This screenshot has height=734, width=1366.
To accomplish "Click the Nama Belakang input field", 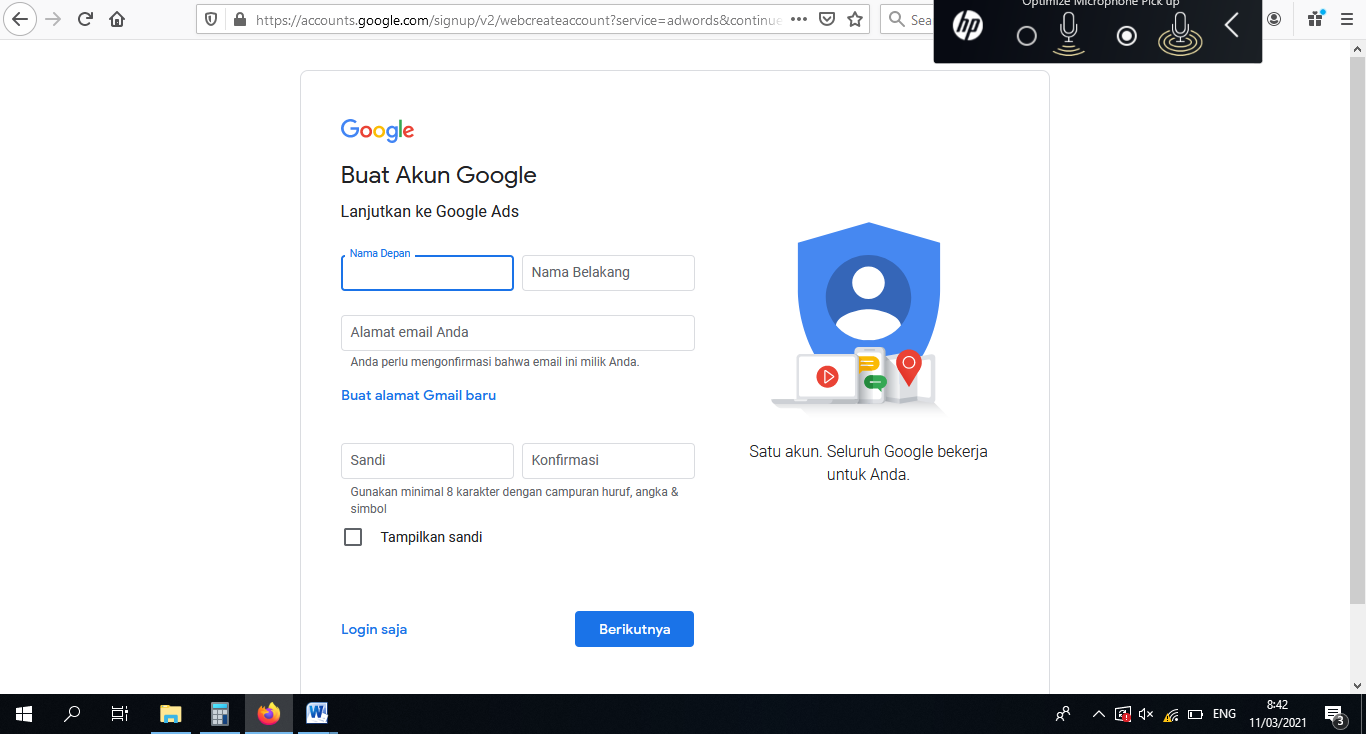I will (608, 273).
